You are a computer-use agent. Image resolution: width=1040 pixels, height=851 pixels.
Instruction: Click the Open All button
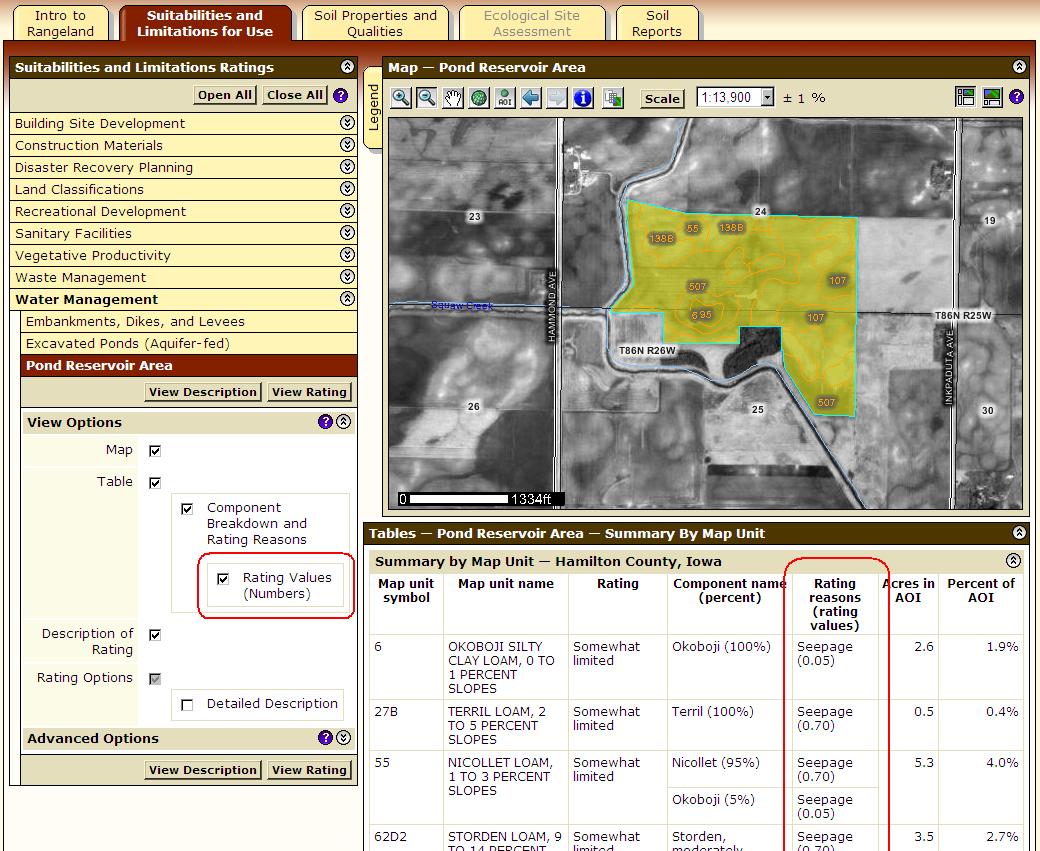coord(225,95)
